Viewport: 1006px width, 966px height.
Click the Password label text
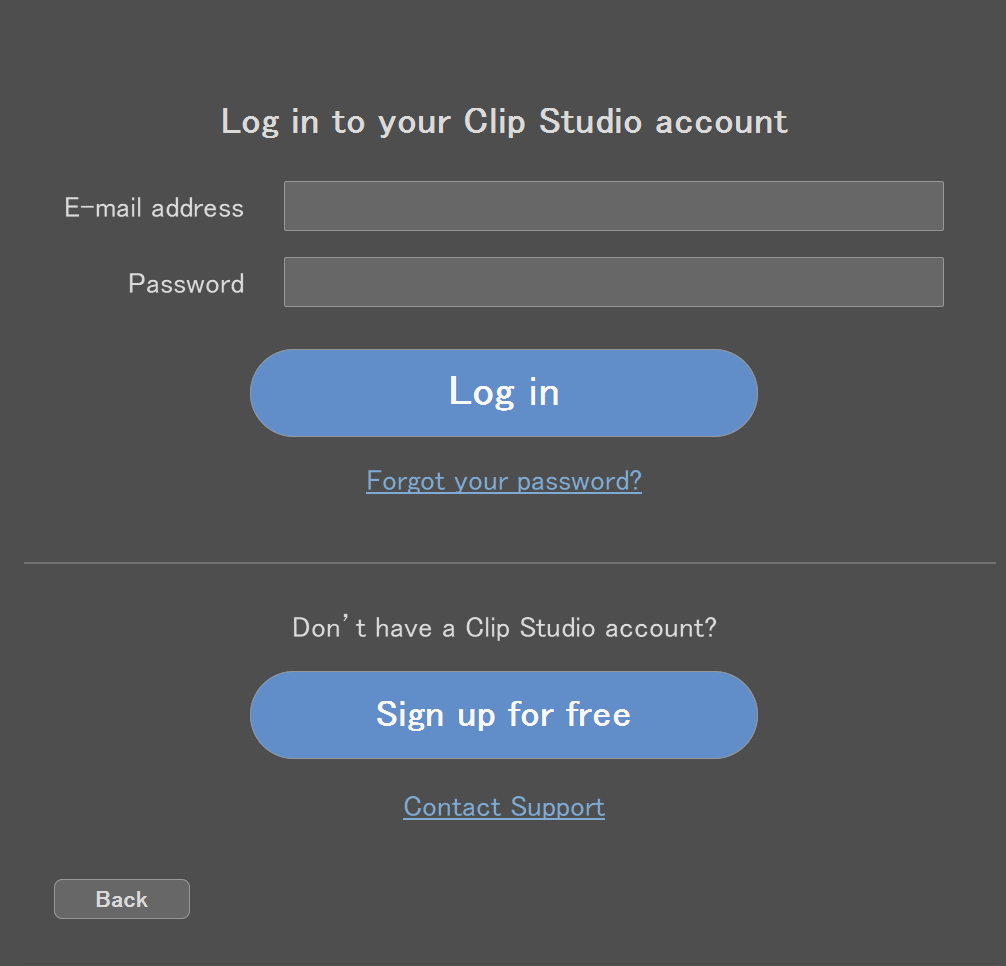coord(186,284)
